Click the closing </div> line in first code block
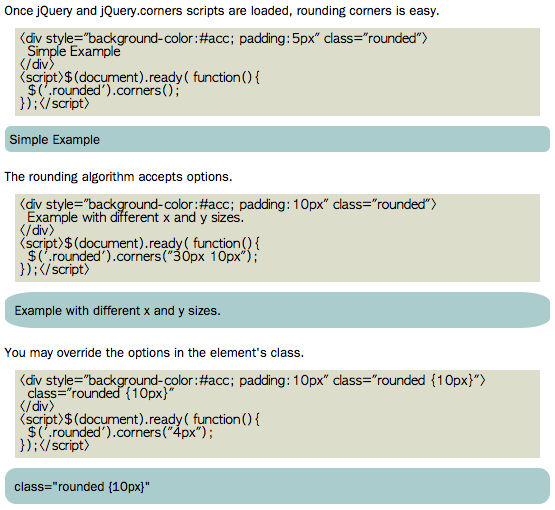Viewport: 555px width, 510px height. [37, 64]
